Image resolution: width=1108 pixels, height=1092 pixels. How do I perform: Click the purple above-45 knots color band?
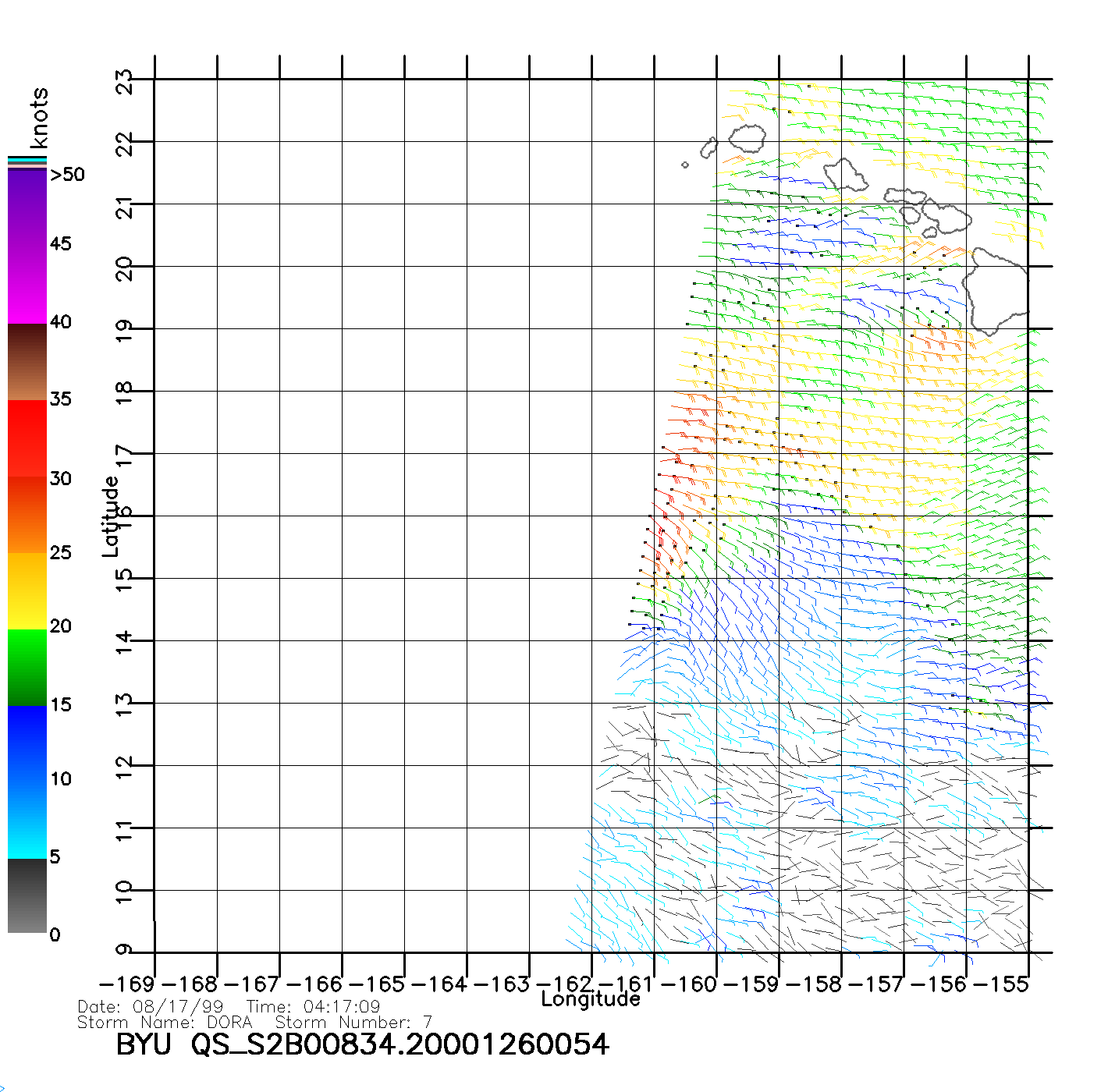[x=27, y=207]
